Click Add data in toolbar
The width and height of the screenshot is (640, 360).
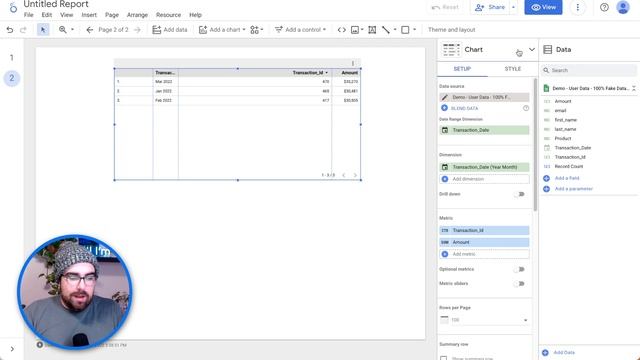pyautogui.click(x=170, y=30)
